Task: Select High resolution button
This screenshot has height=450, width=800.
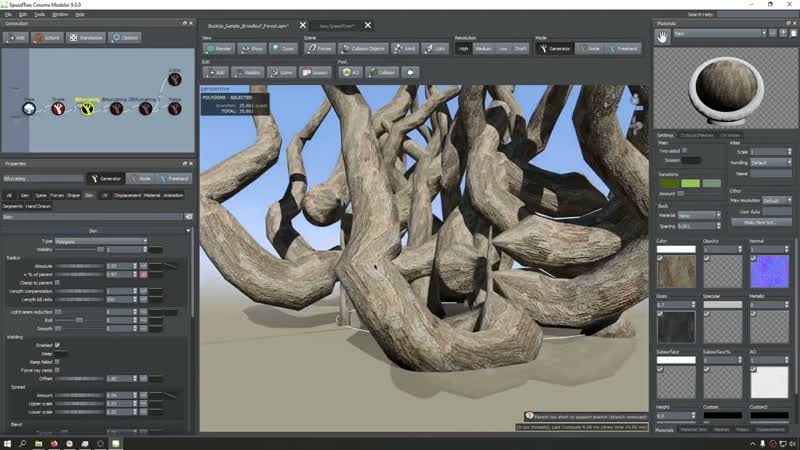Action: tap(463, 48)
